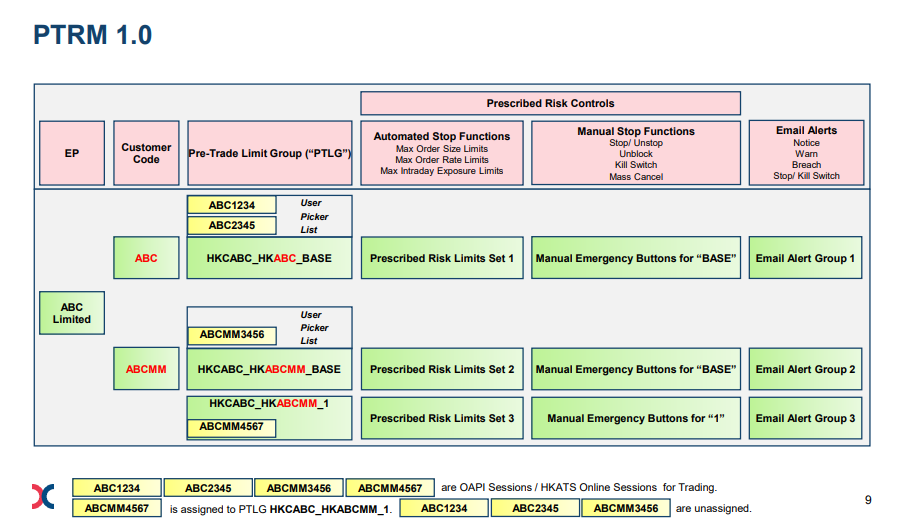This screenshot has height=519, width=897.
Task: Select the HKCABC_HKABCMM_1 limit group box
Action: pyautogui.click(x=269, y=418)
